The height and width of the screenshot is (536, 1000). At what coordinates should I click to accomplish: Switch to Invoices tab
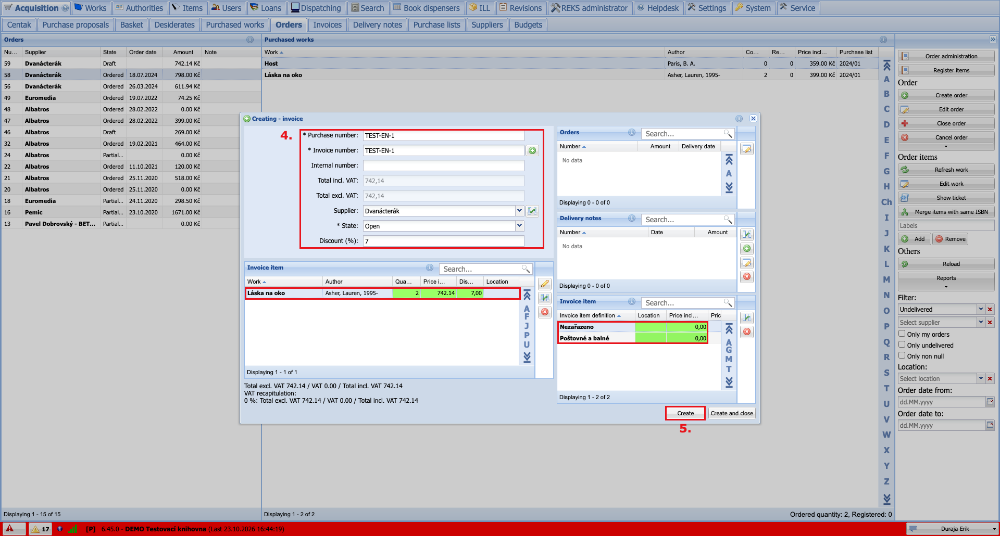click(328, 25)
